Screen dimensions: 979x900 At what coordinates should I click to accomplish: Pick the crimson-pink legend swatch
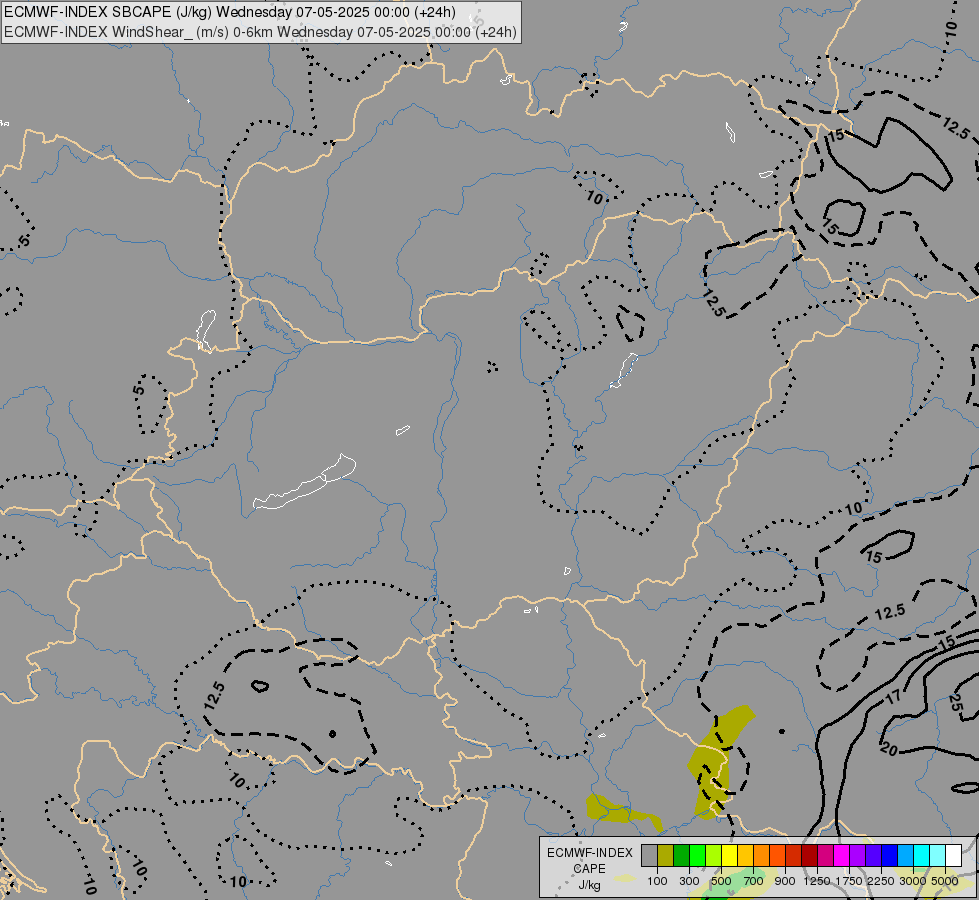click(826, 855)
